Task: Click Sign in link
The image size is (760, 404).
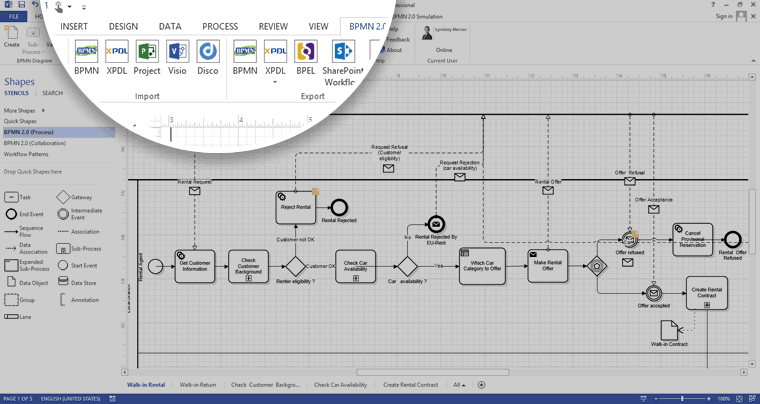Action: click(724, 16)
